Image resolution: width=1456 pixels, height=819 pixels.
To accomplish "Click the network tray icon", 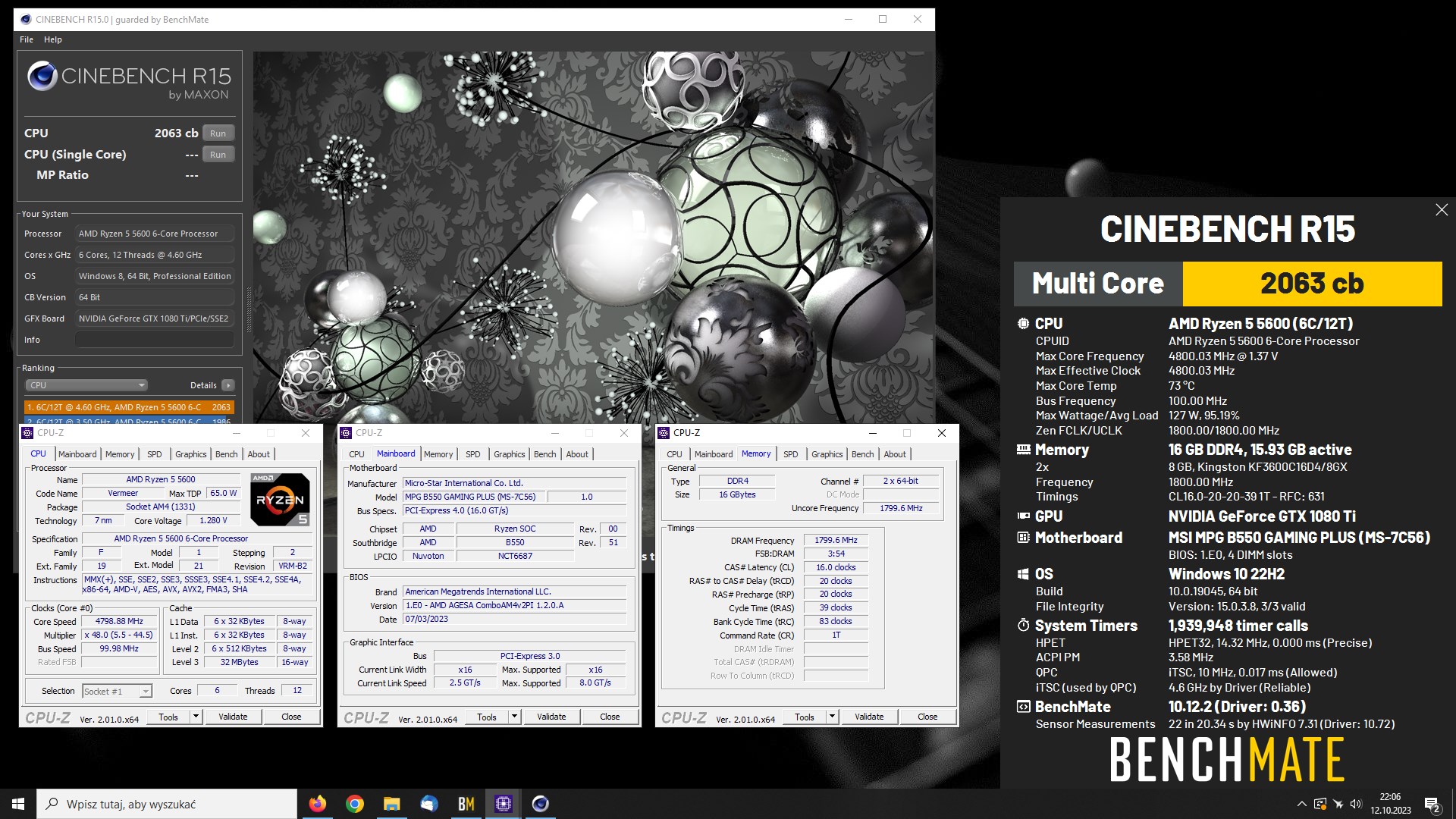I will pyautogui.click(x=1338, y=804).
